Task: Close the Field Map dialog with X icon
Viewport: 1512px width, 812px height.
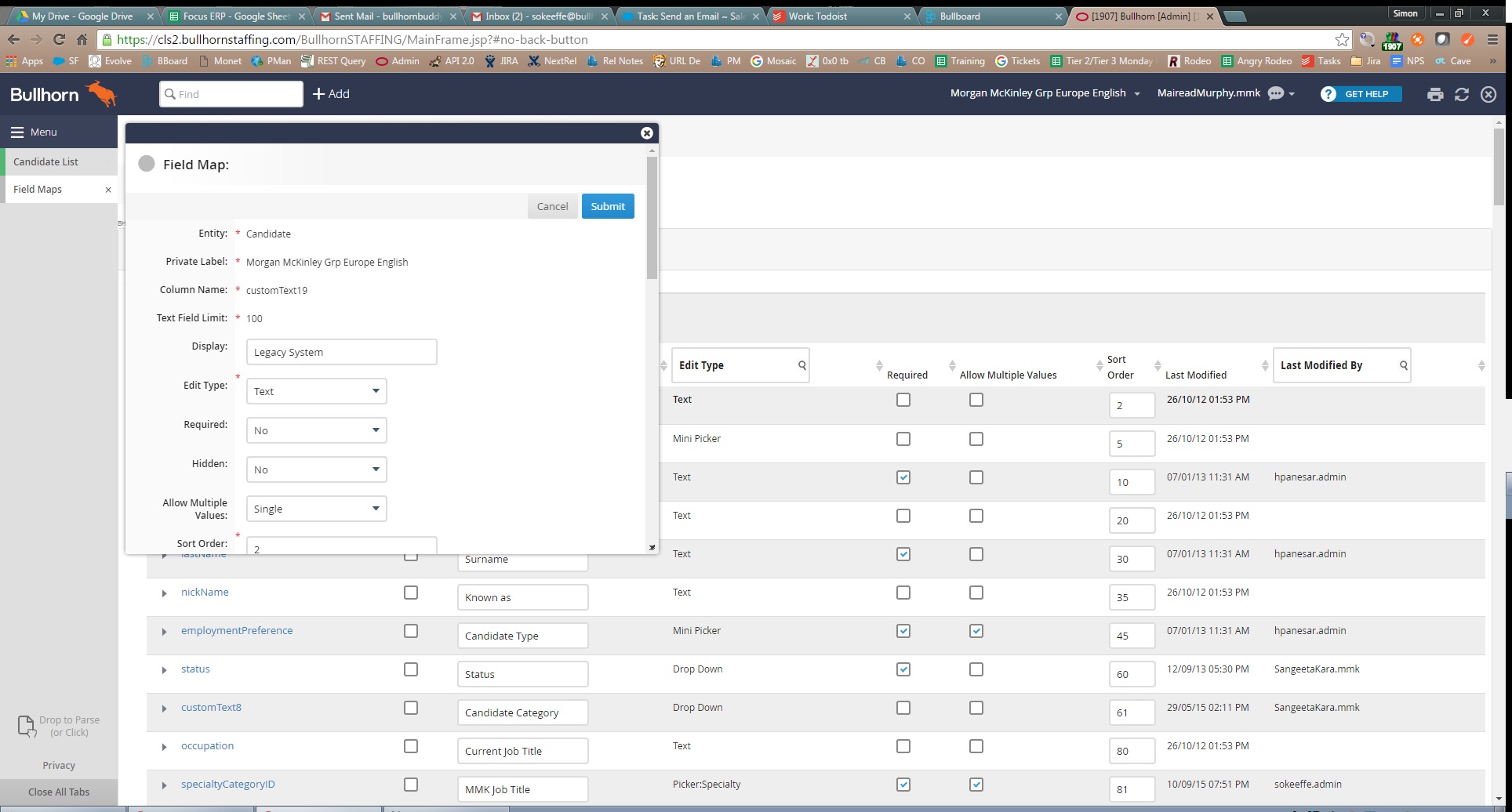Action: [x=647, y=133]
